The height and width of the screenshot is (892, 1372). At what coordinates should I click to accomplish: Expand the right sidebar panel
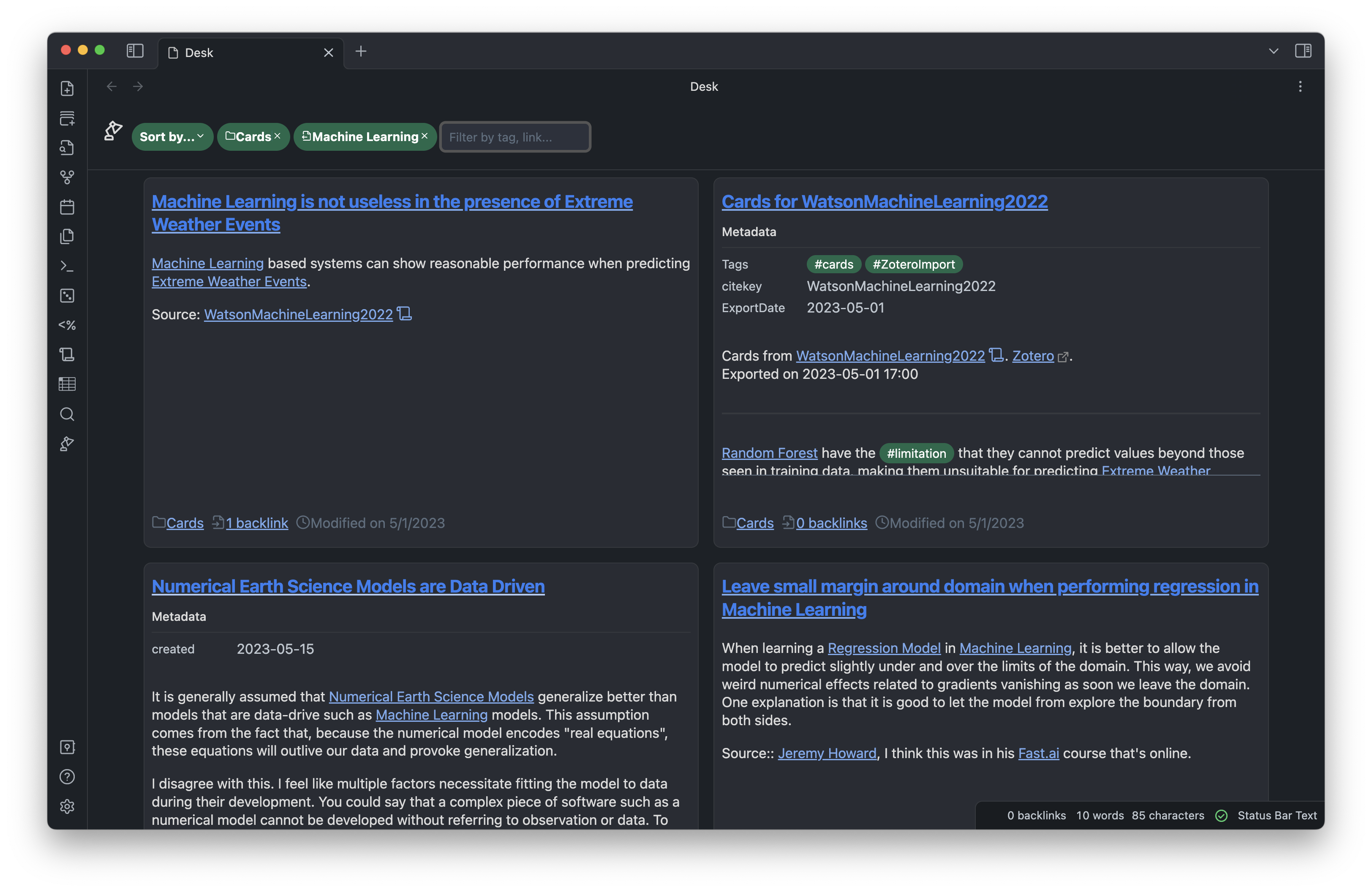click(x=1304, y=51)
